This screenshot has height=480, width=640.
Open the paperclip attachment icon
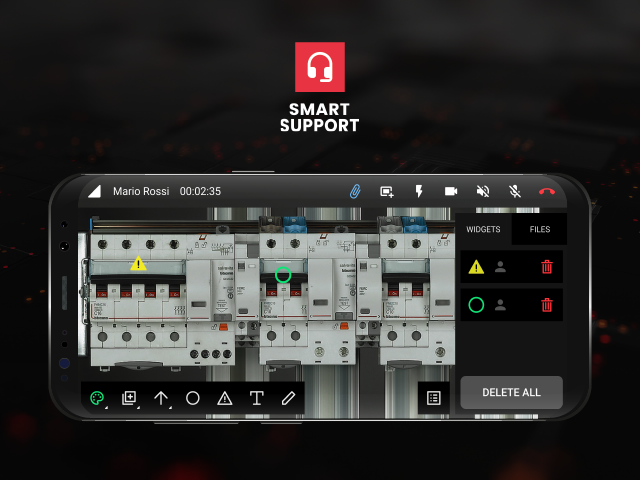point(355,191)
